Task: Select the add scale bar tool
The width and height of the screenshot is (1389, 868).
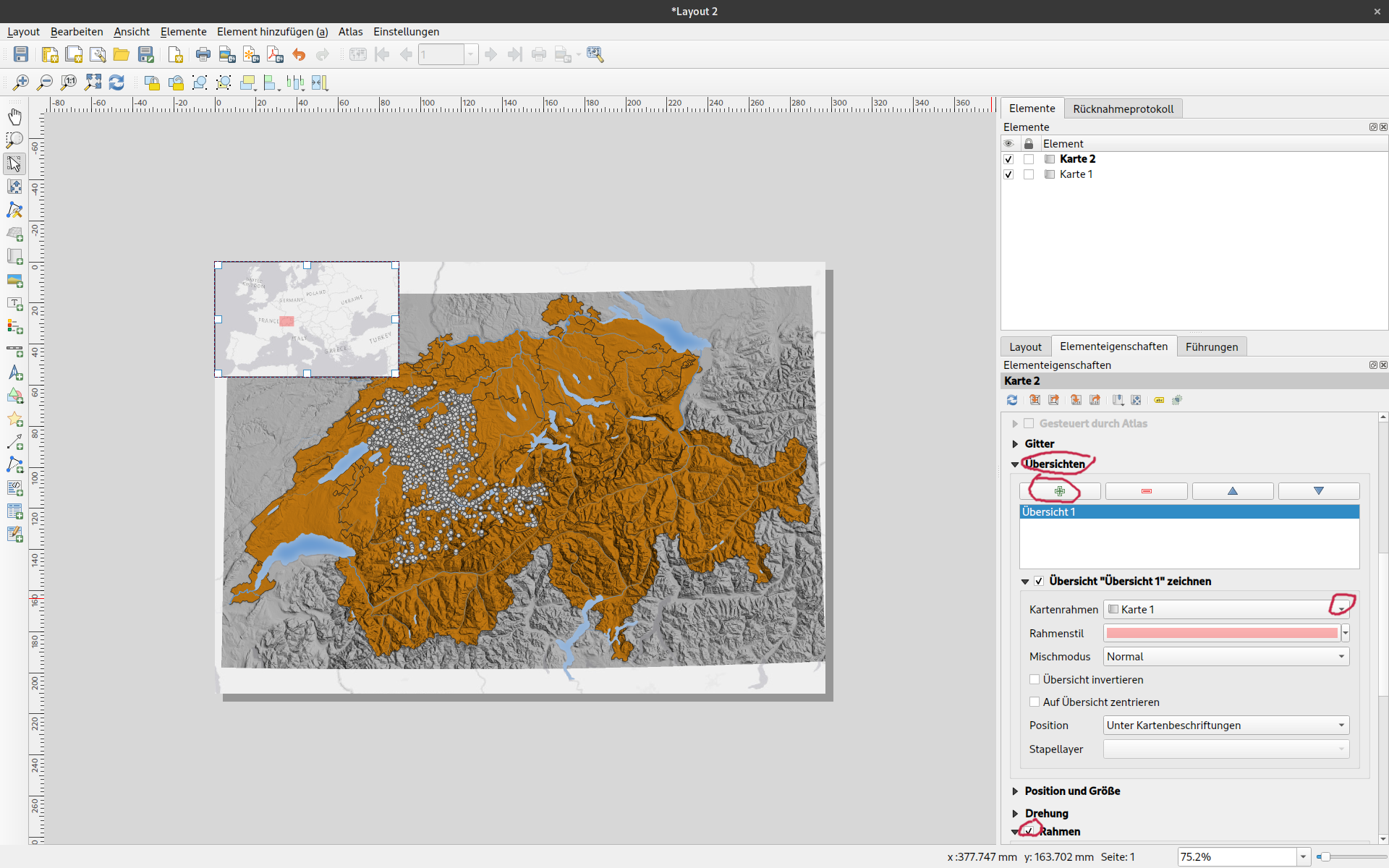Action: 14,351
